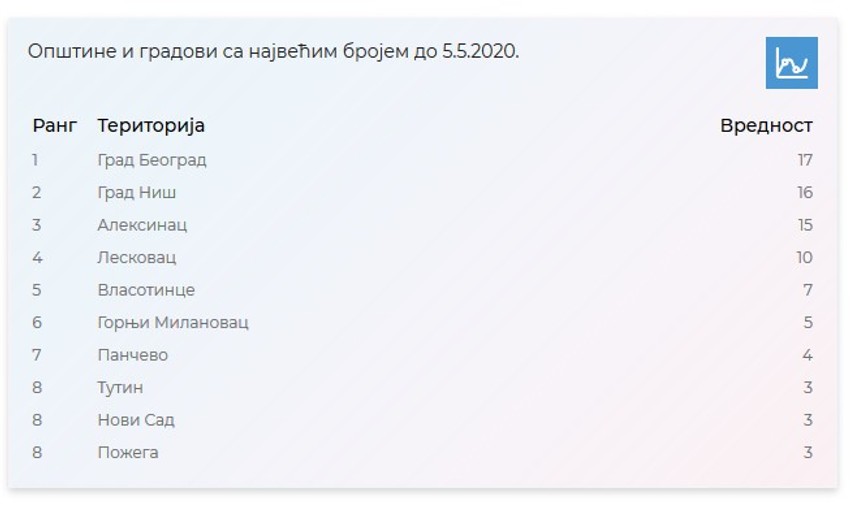
Task: Click the Вредност column header
Action: coord(766,126)
